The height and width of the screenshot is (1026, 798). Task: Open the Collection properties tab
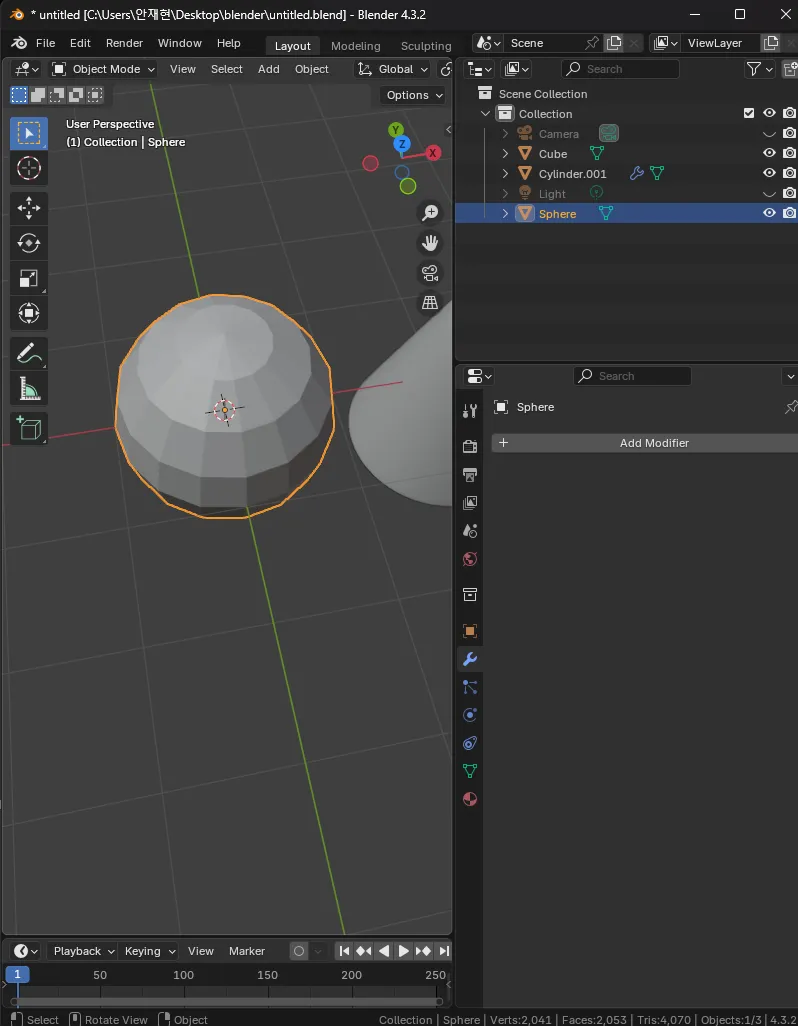point(470,594)
